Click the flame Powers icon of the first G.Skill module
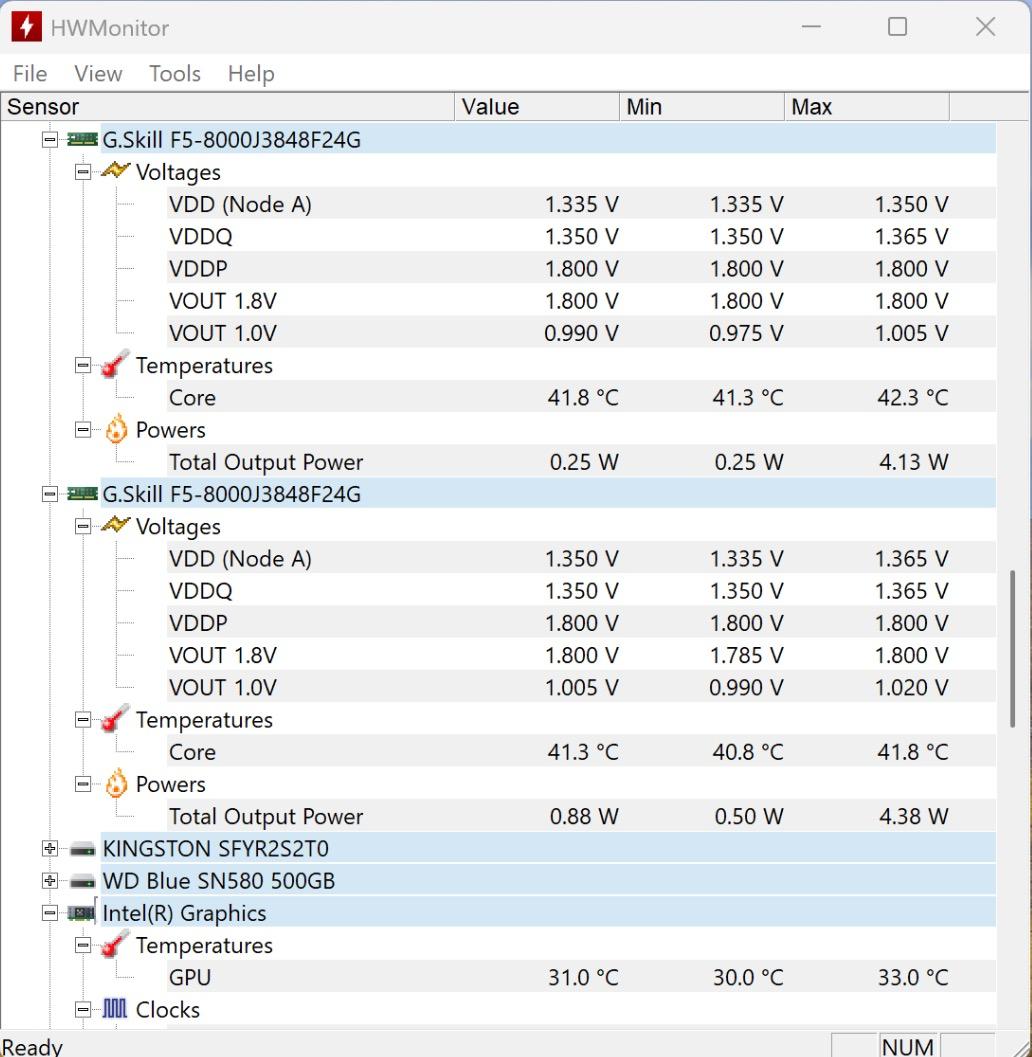The image size is (1032, 1057). point(116,430)
